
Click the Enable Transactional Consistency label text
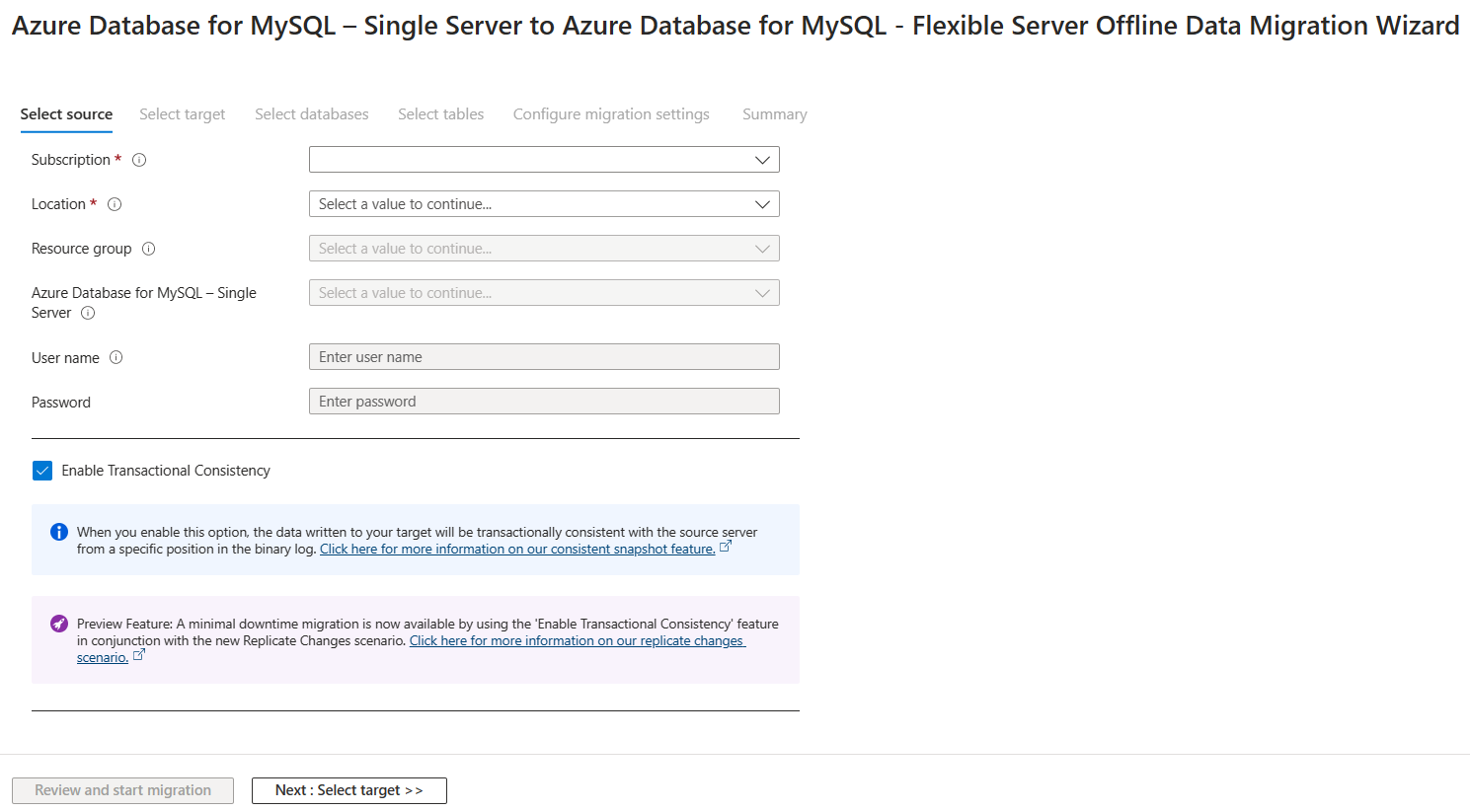click(166, 471)
